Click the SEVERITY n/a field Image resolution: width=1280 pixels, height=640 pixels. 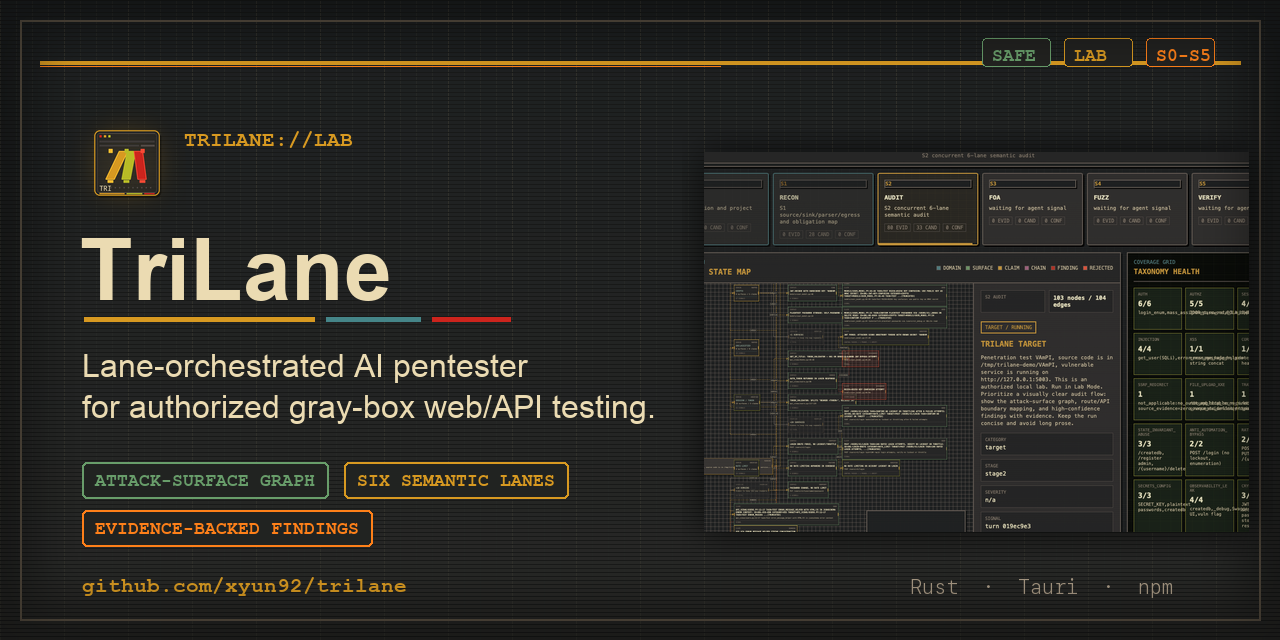pyautogui.click(x=1046, y=496)
